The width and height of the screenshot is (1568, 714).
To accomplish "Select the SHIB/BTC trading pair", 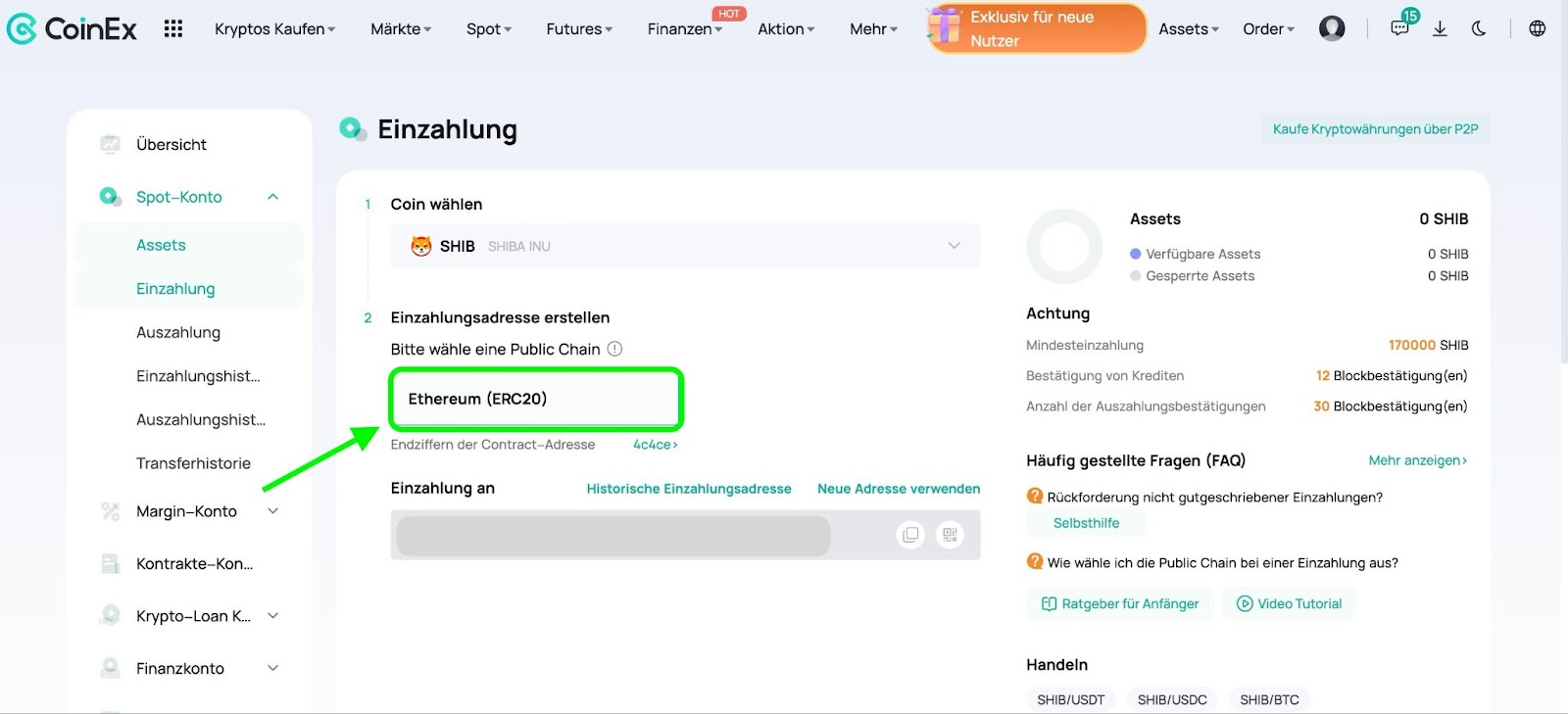I will coord(1269,699).
